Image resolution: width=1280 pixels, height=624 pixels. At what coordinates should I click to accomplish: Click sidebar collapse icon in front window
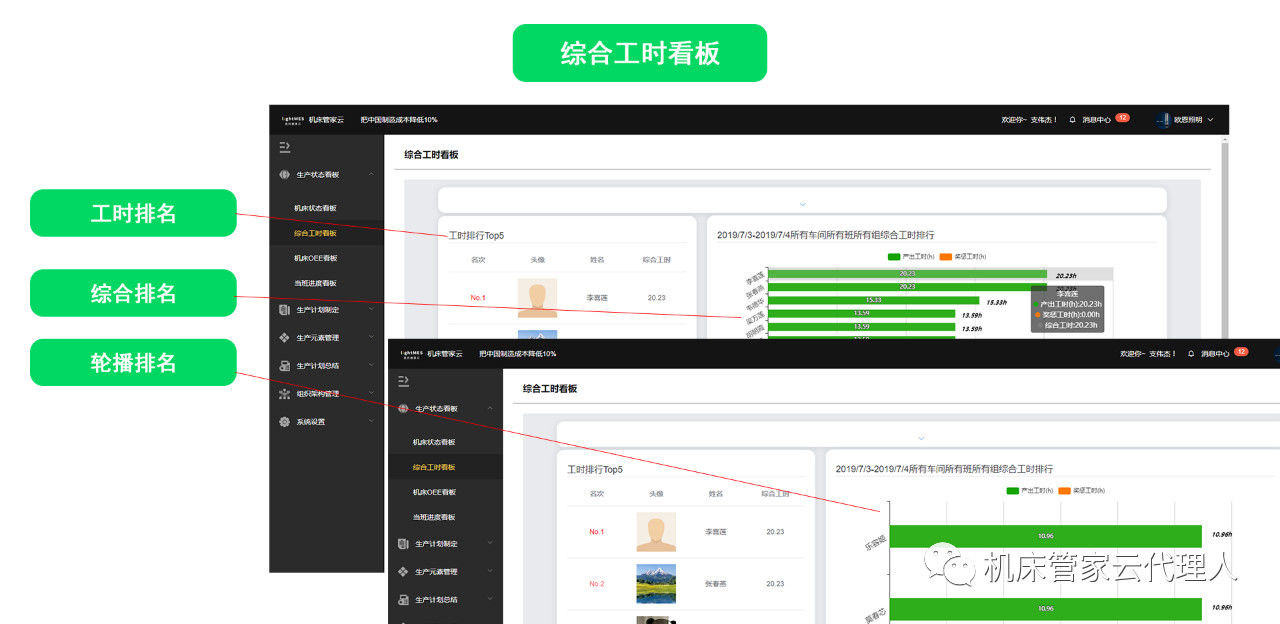pos(403,381)
